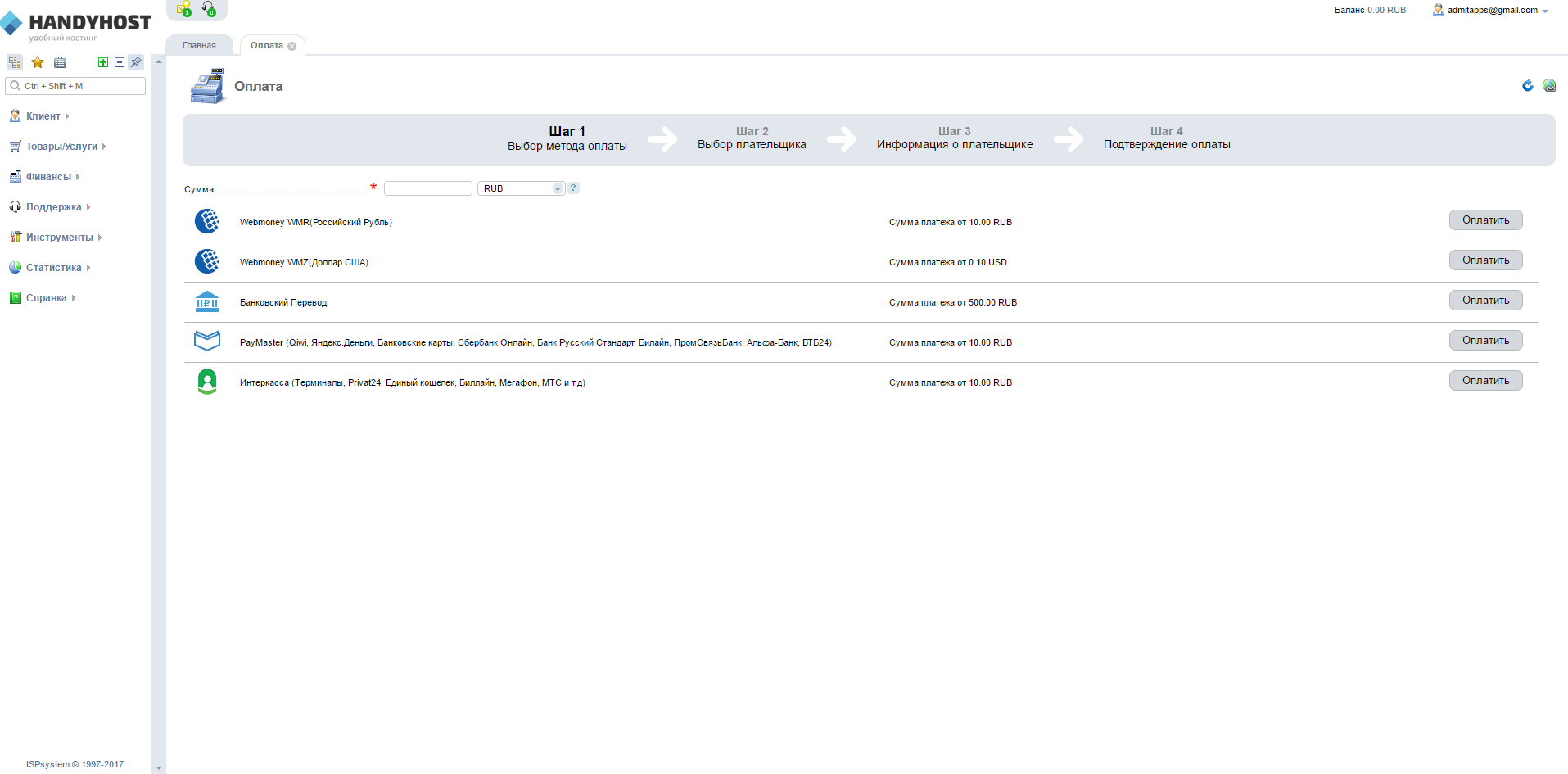Click the help question mark next to currency
Image resolution: width=1568 pixels, height=774 pixels.
click(573, 188)
